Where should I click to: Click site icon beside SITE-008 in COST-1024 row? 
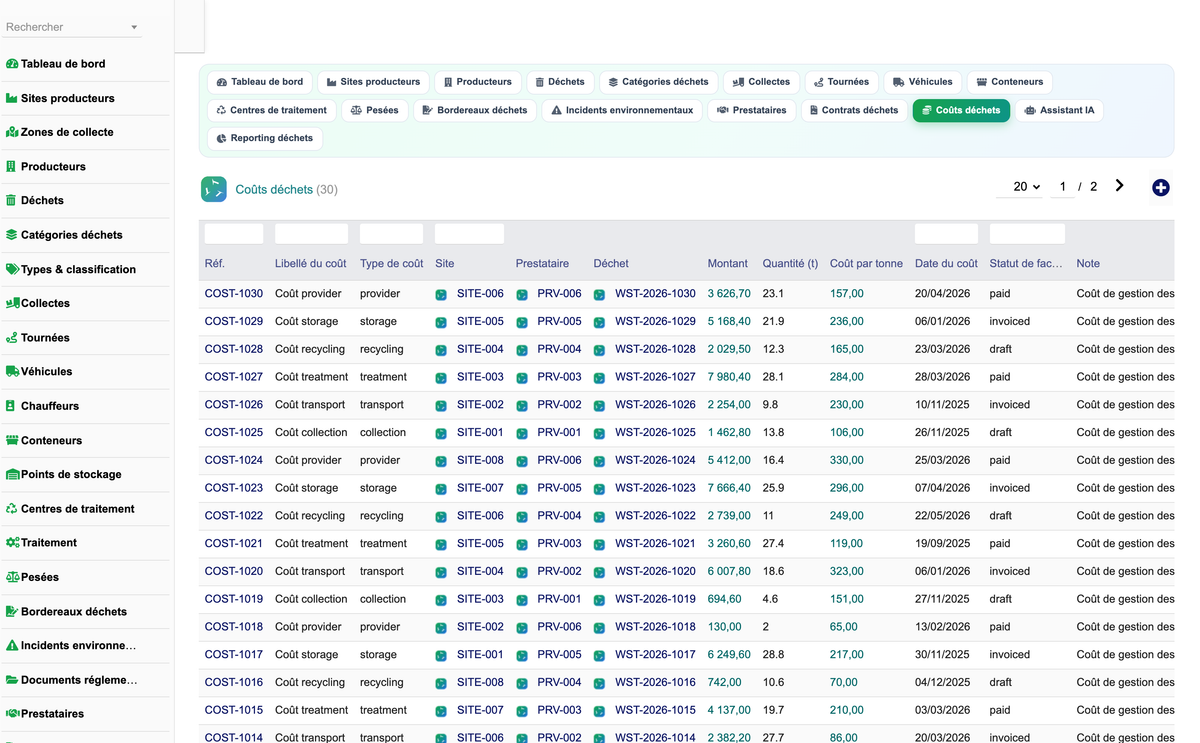coord(441,461)
